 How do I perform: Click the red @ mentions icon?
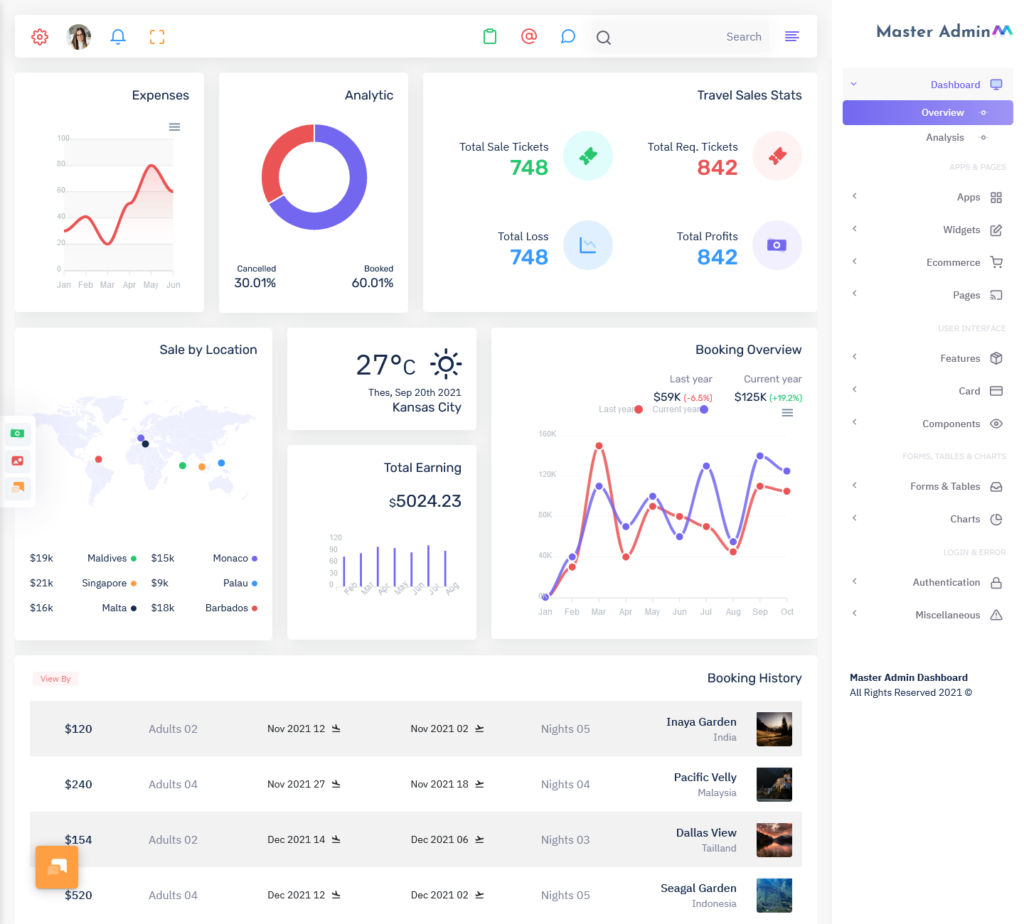point(528,36)
